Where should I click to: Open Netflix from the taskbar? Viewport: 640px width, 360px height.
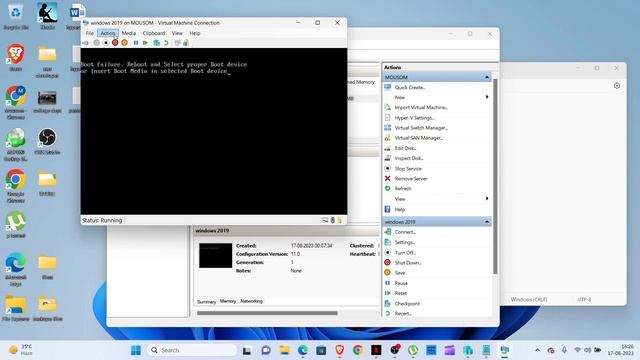coord(376,350)
